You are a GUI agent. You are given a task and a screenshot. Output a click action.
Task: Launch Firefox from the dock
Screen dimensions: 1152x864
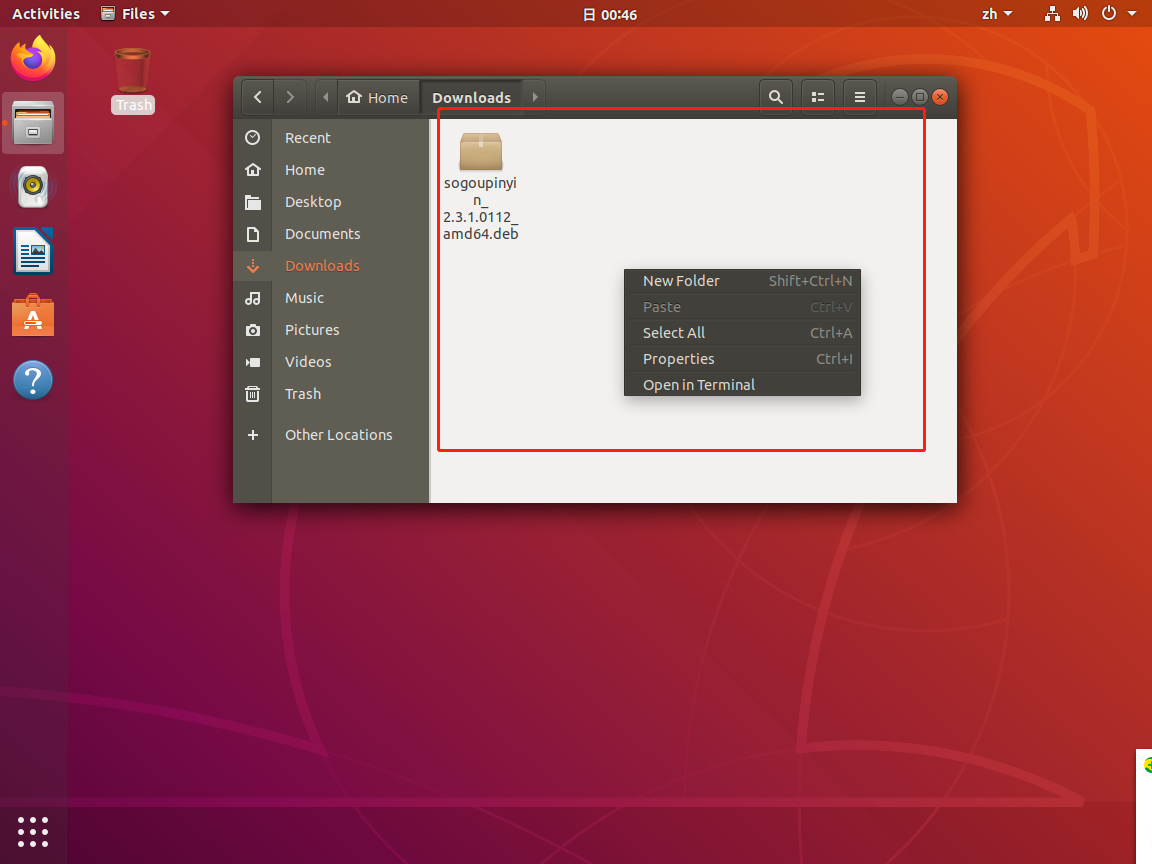pyautogui.click(x=33, y=59)
